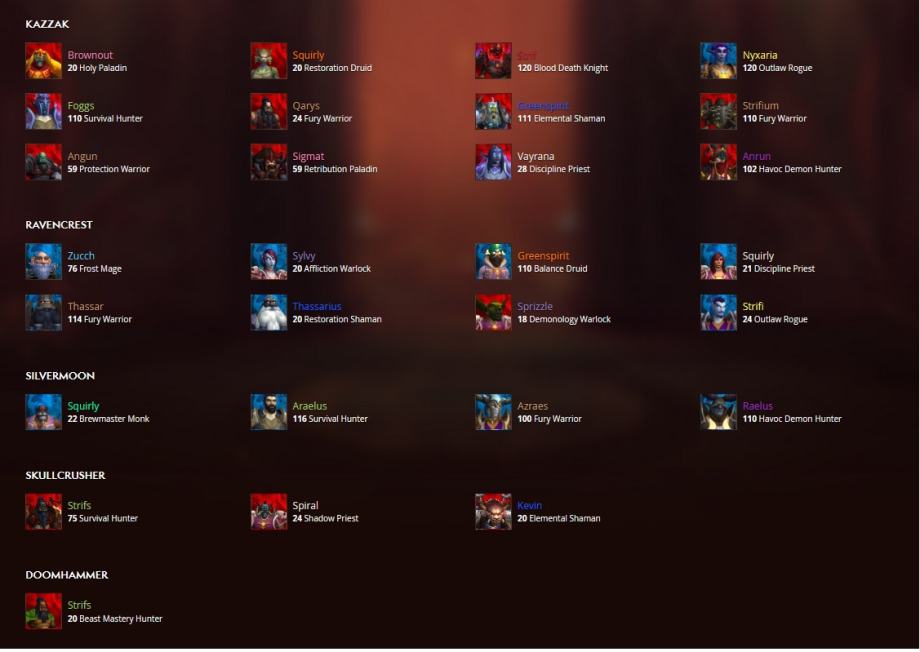Open the Araelus character name link
This screenshot has width=920, height=652.
(x=310, y=406)
